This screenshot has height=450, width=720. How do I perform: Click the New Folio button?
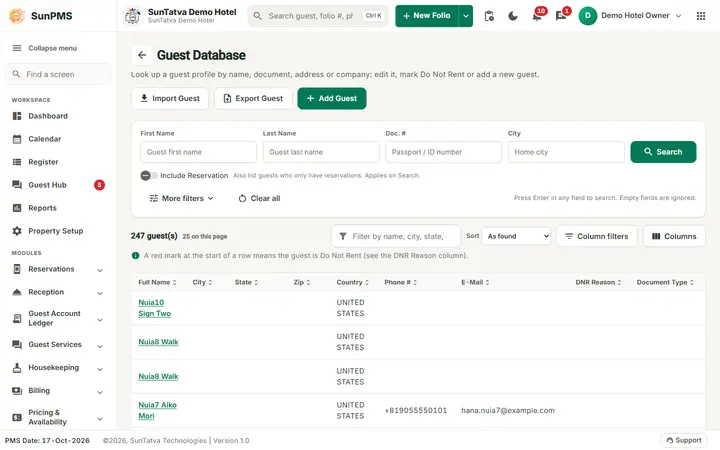click(x=427, y=16)
